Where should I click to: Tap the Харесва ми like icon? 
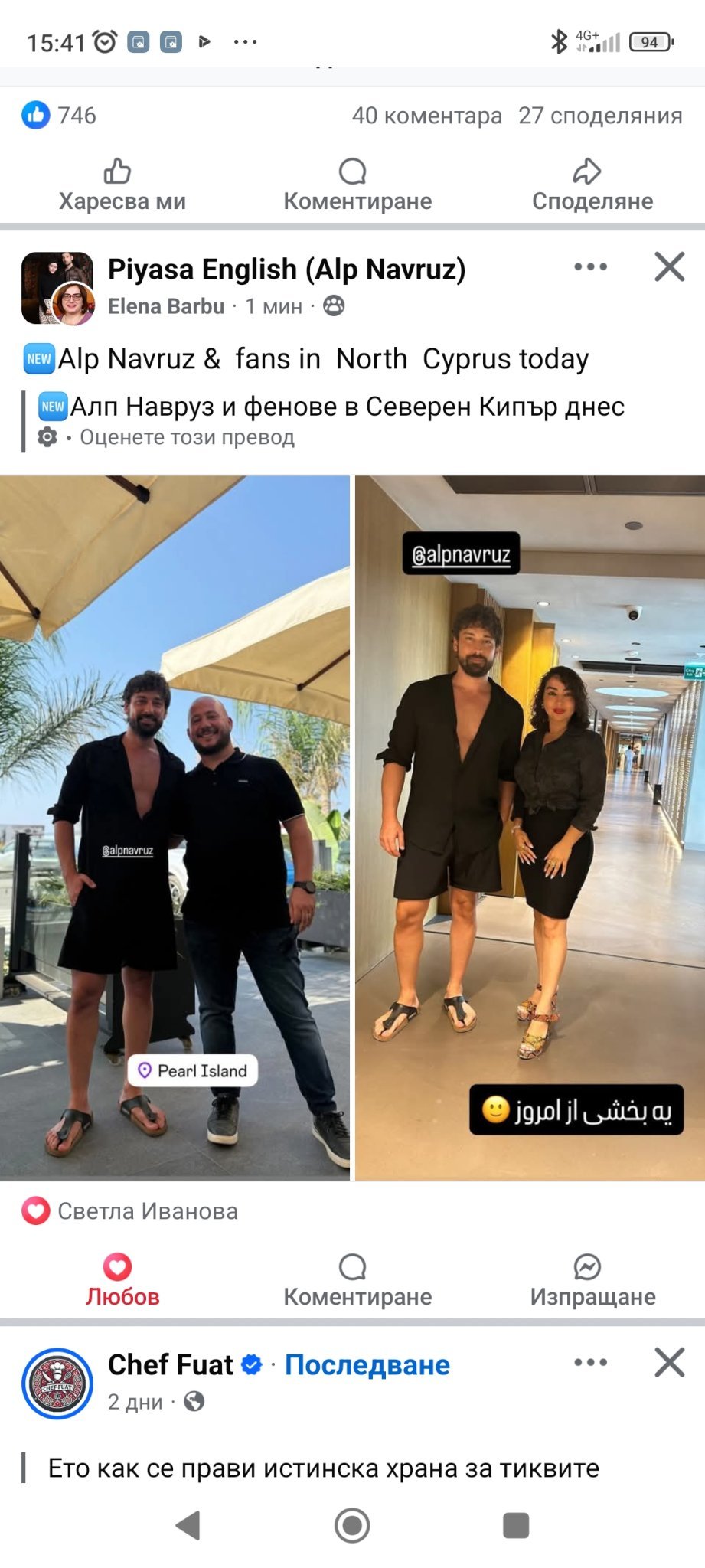pyautogui.click(x=117, y=171)
